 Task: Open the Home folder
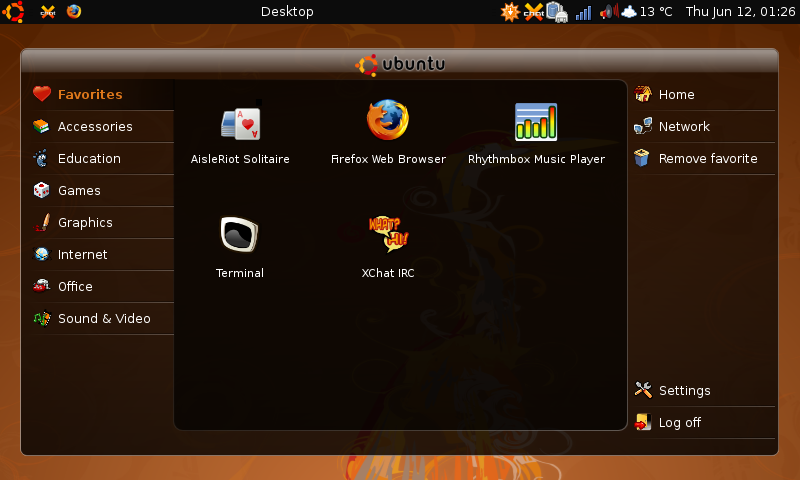[x=676, y=95]
